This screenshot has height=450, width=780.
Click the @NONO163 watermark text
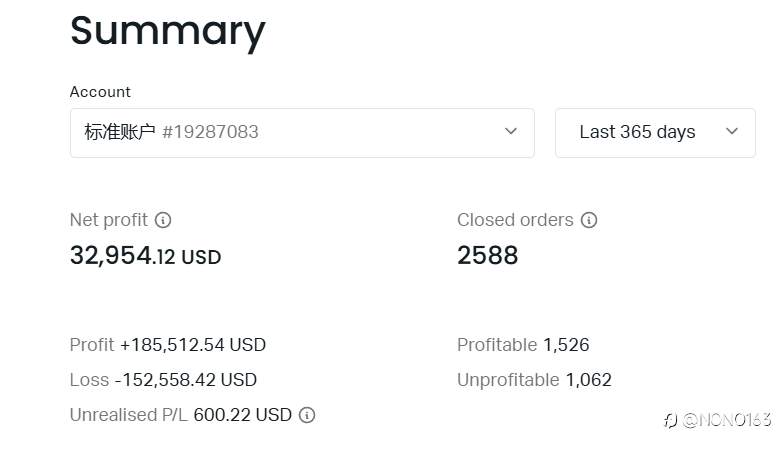click(x=727, y=421)
